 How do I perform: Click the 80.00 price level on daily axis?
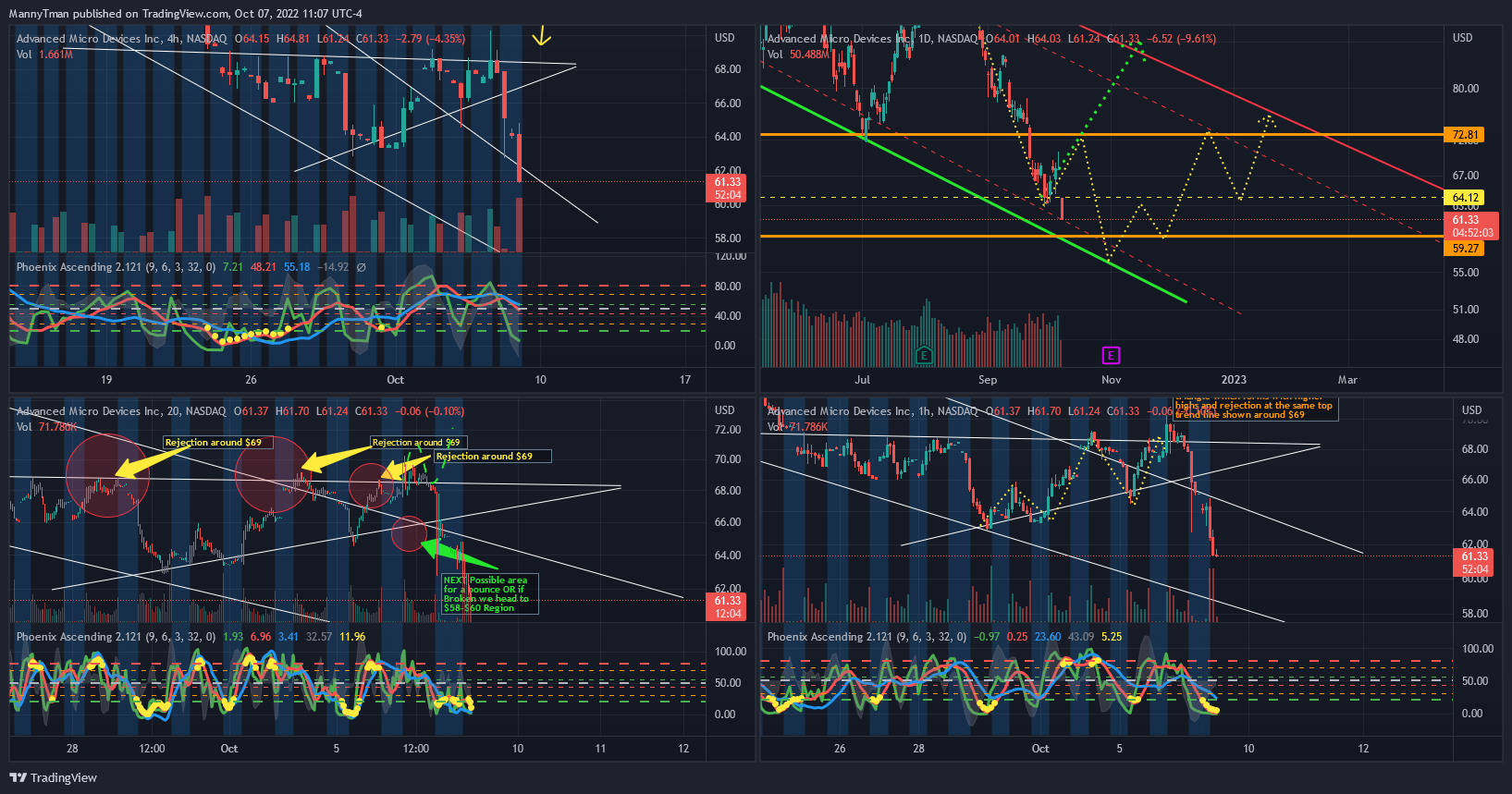click(x=1466, y=89)
